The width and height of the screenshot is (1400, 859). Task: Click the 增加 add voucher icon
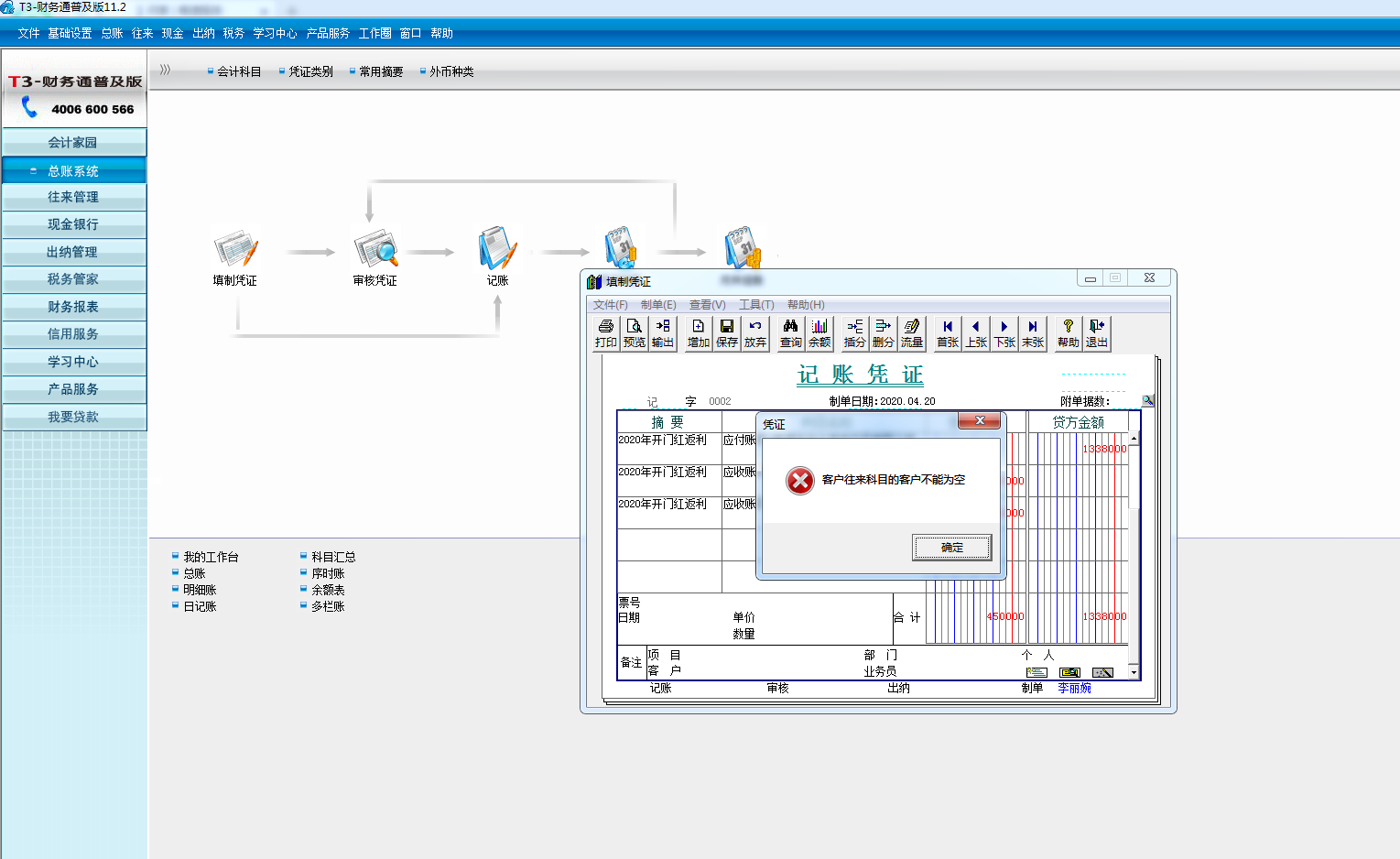699,333
